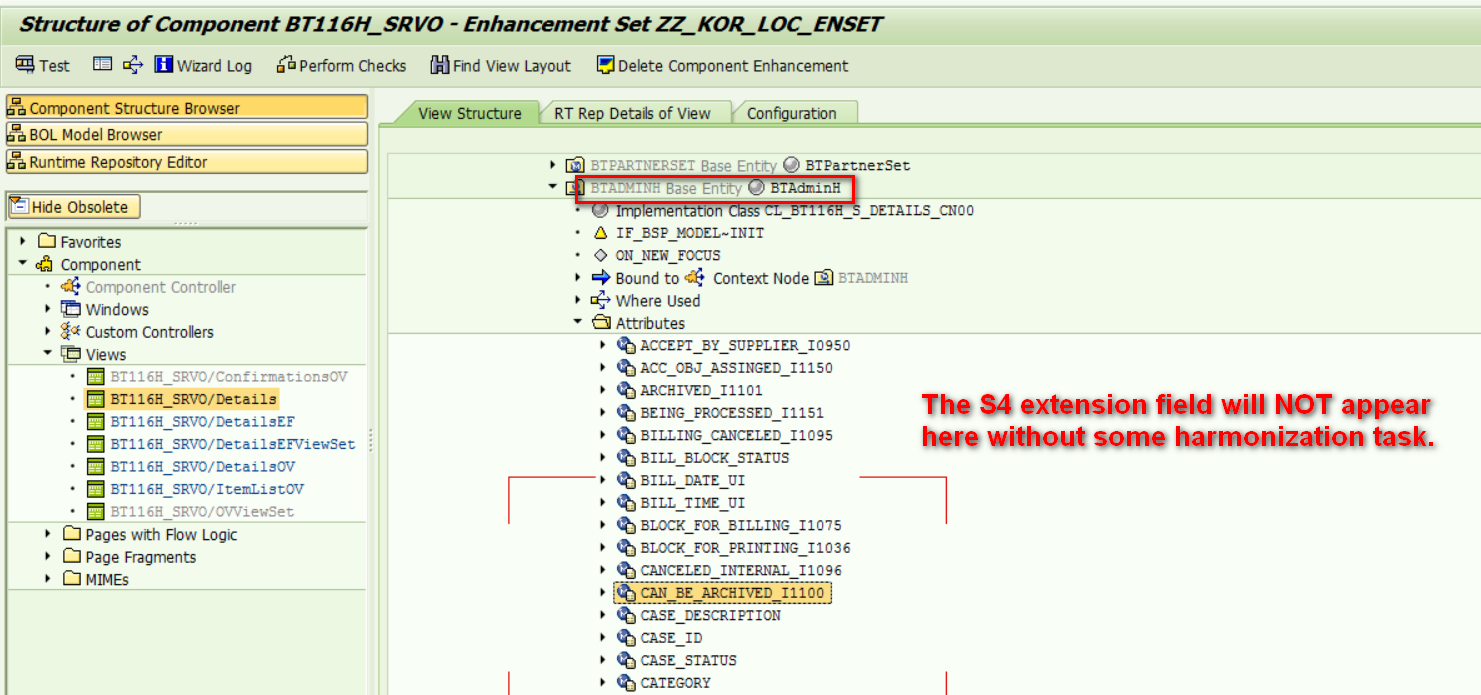This screenshot has width=1481, height=695.
Task: Expand the Windows node
Action: point(47,309)
